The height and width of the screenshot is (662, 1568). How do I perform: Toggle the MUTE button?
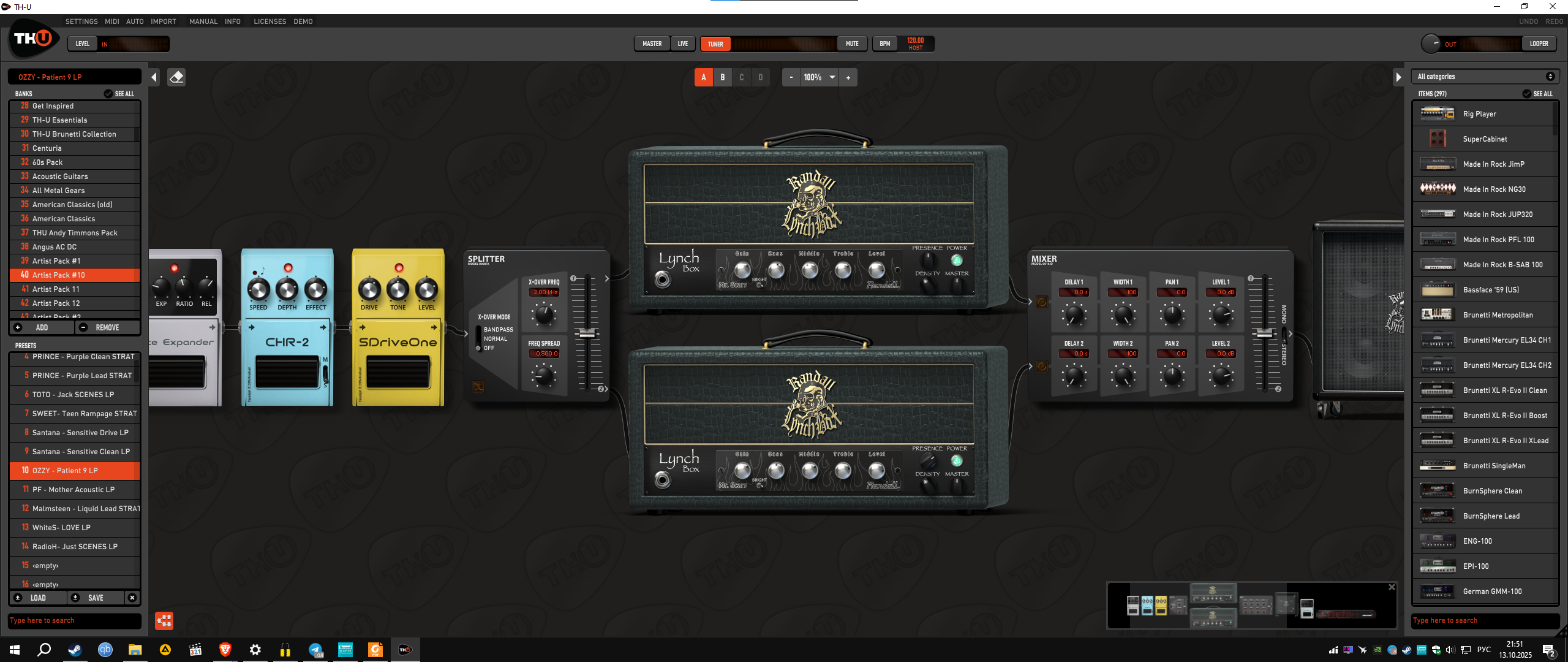(x=852, y=44)
